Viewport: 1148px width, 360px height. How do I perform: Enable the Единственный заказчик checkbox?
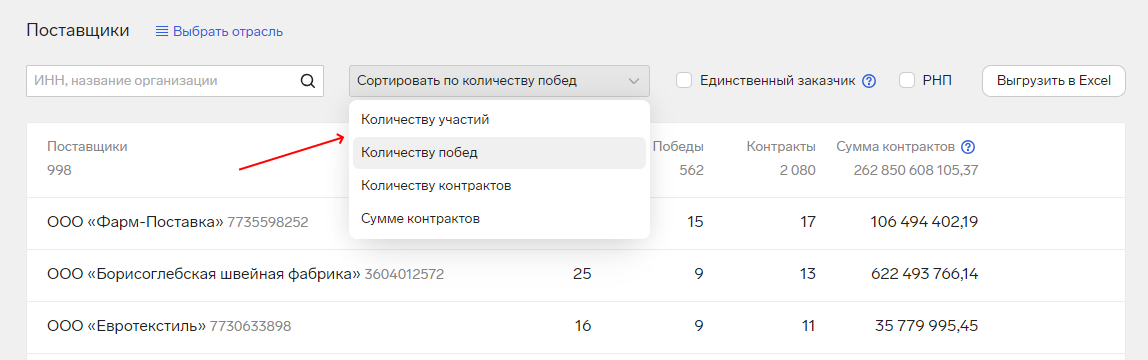(x=684, y=80)
